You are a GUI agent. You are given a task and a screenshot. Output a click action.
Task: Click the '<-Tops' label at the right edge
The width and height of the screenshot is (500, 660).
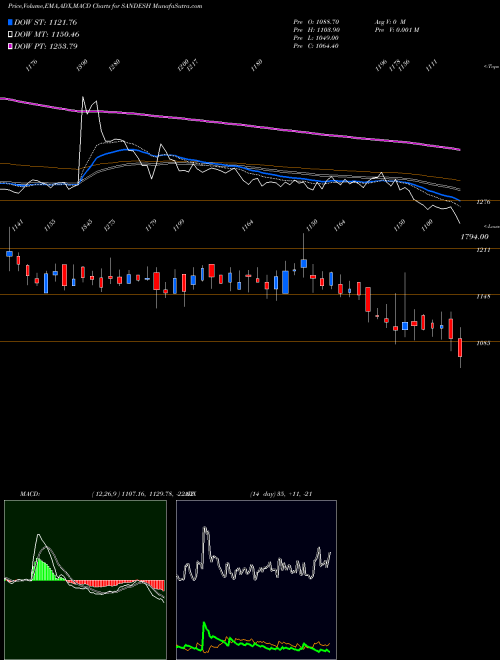pyautogui.click(x=491, y=67)
